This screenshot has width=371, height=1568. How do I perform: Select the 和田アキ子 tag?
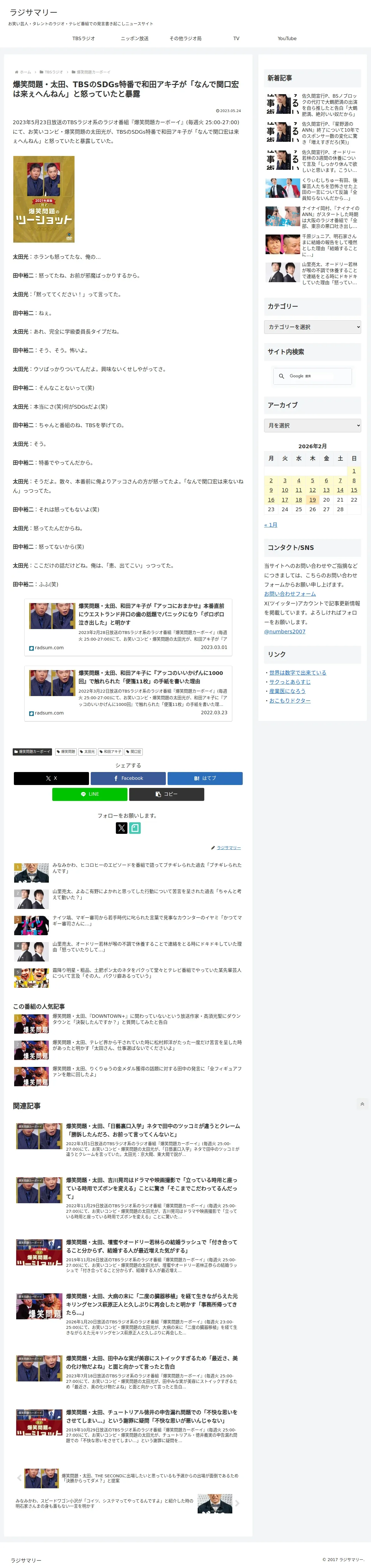point(111,752)
